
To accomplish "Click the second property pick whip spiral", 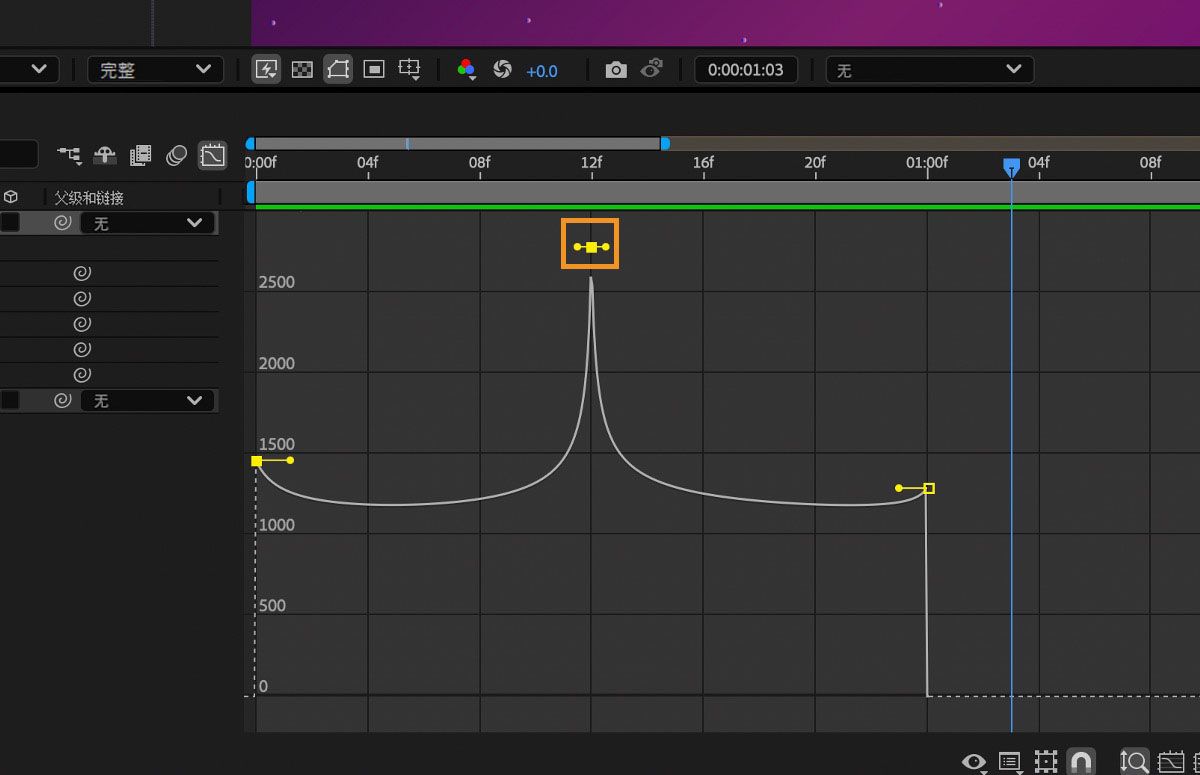I will 83,298.
